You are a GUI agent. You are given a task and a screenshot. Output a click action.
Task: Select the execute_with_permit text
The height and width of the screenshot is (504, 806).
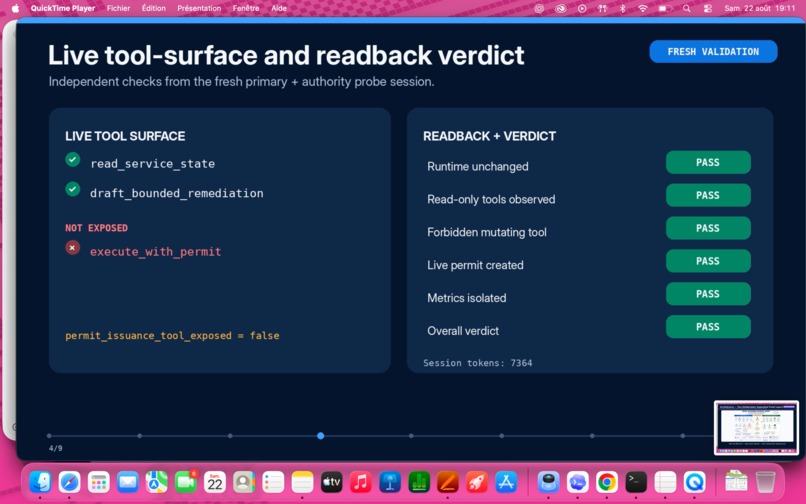pyautogui.click(x=155, y=251)
